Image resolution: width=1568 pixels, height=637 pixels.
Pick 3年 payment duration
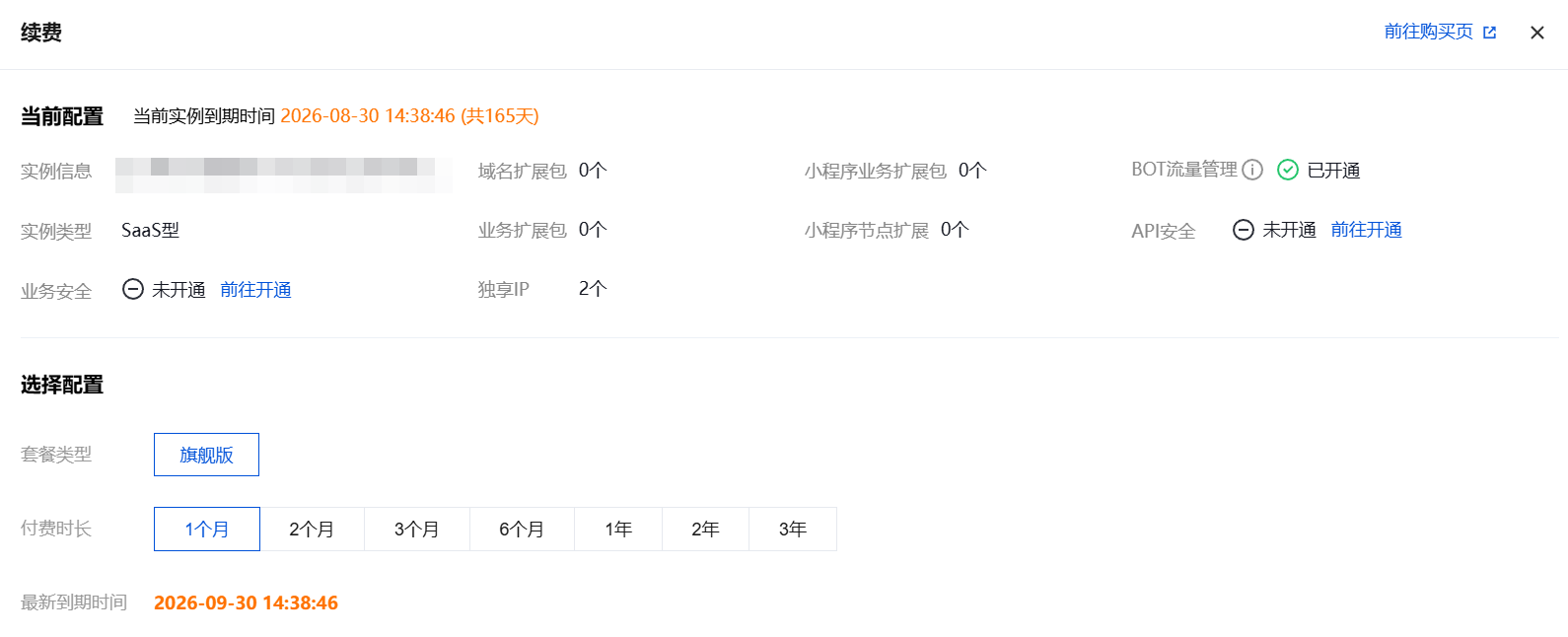(793, 530)
